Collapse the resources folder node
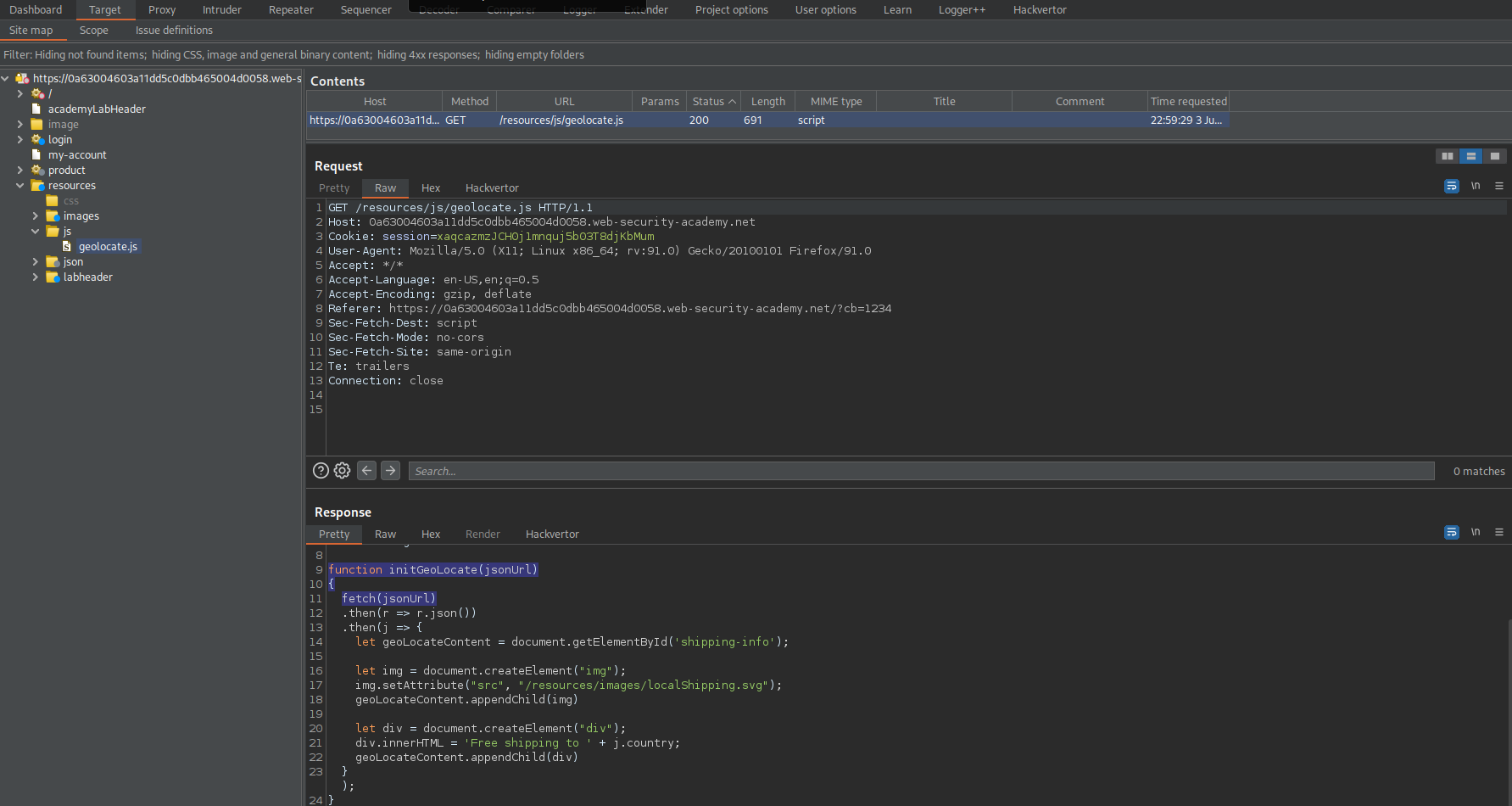This screenshot has height=806, width=1512. [20, 185]
